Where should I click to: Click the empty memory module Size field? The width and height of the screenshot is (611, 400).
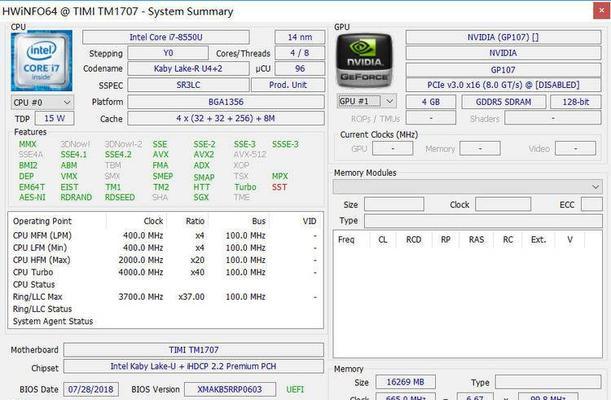(394, 204)
